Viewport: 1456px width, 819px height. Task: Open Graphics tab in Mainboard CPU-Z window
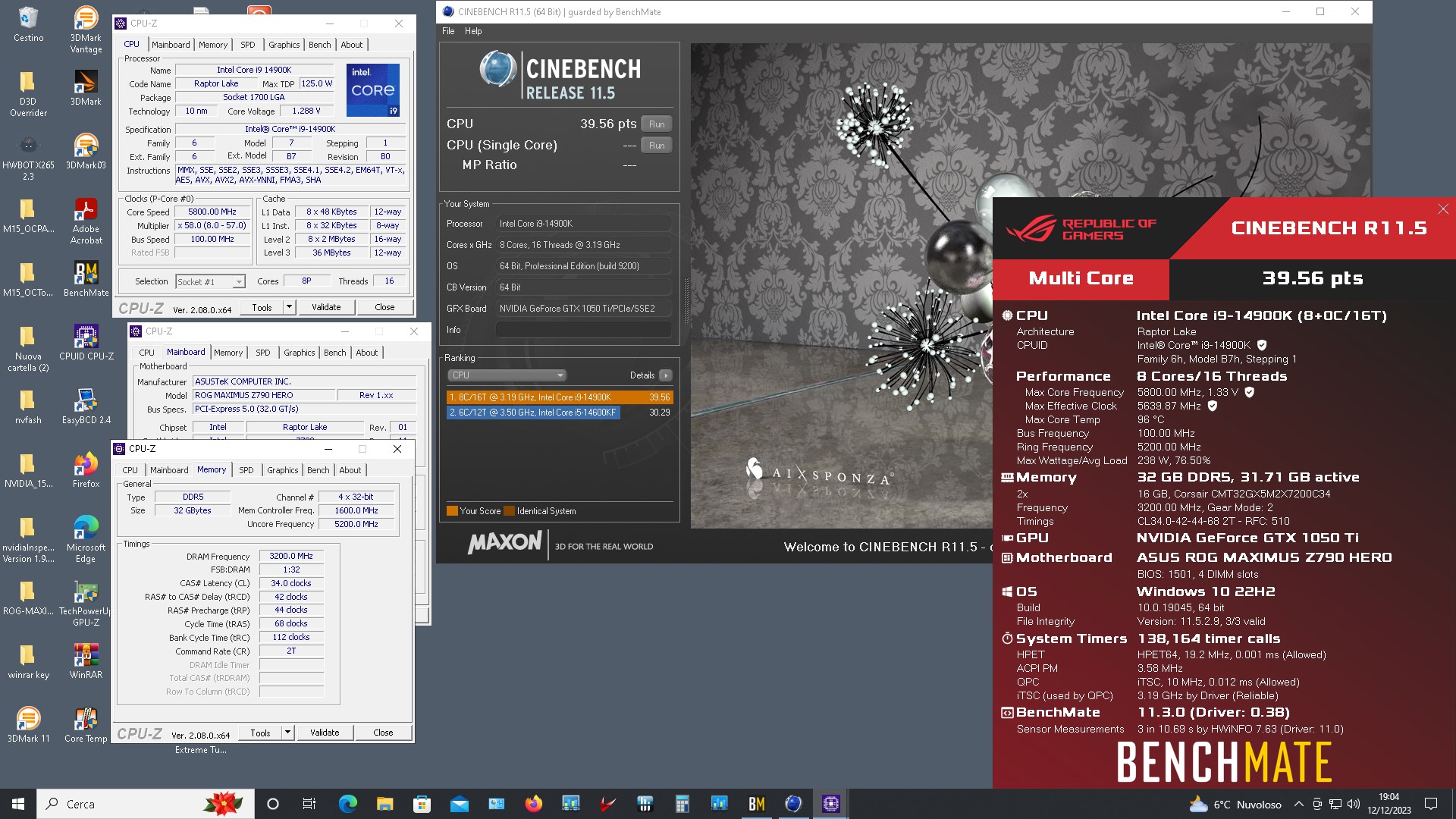pyautogui.click(x=300, y=353)
